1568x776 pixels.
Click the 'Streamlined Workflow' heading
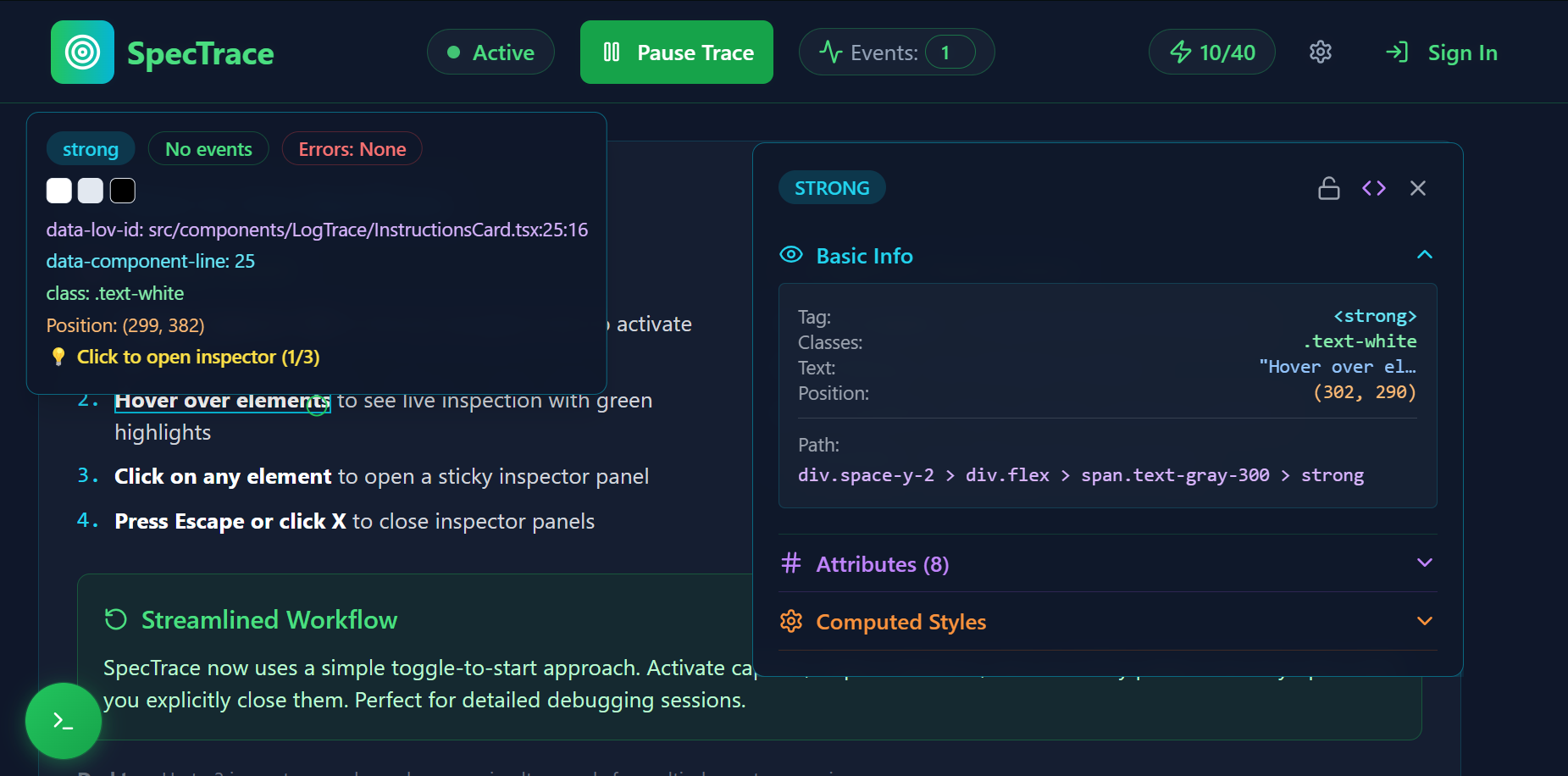coord(269,619)
